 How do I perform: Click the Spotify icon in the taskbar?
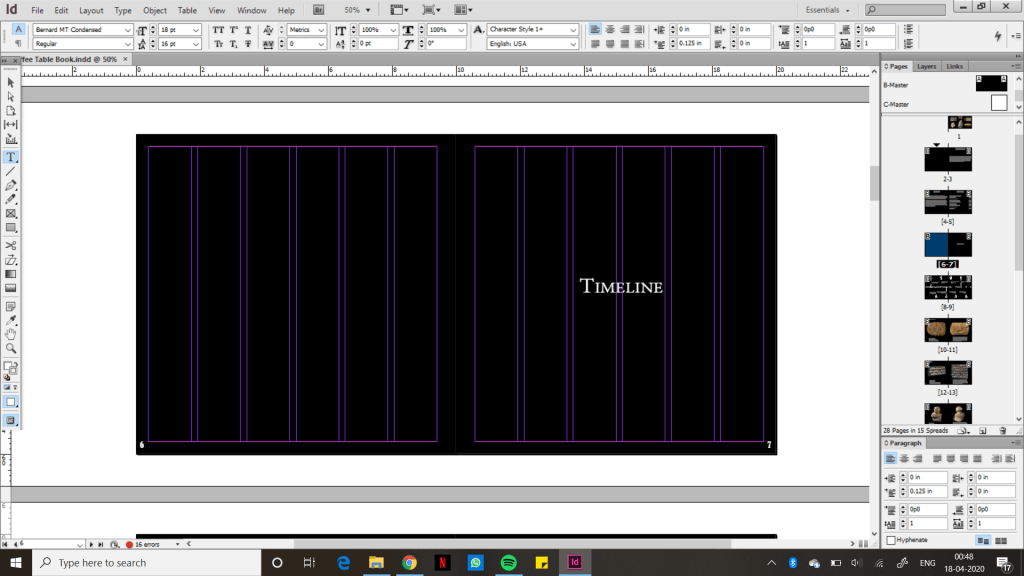tap(507, 562)
